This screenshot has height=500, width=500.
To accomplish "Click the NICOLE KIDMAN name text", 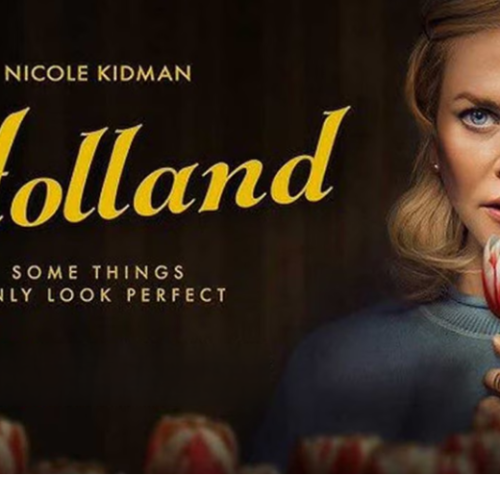I will pos(102,74).
